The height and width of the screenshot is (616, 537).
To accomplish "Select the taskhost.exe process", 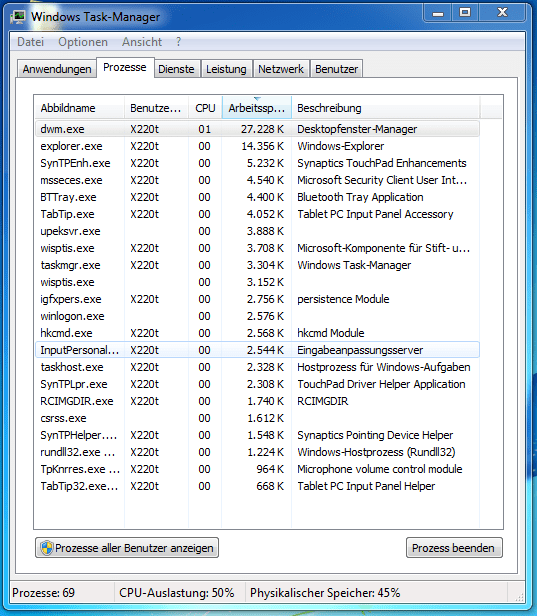I will [x=257, y=367].
